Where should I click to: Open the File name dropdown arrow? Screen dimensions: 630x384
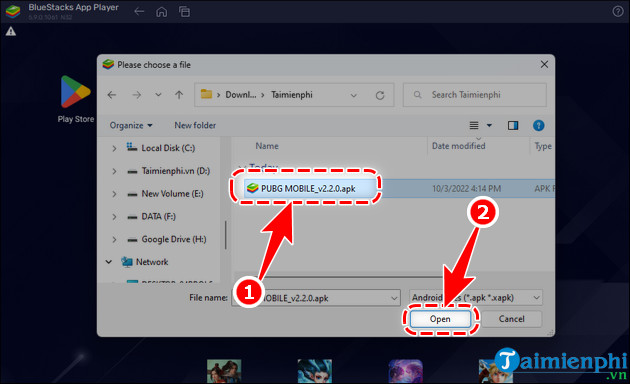394,298
